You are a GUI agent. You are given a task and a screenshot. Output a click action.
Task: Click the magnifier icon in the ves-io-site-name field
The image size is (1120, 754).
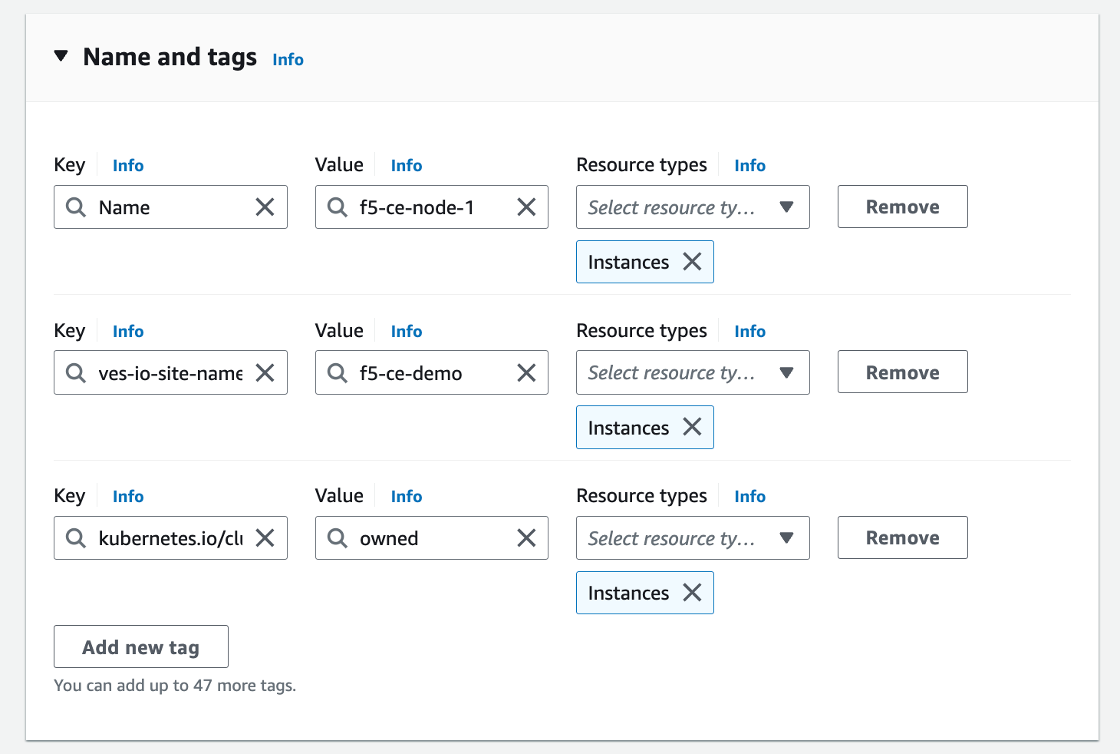(x=75, y=372)
